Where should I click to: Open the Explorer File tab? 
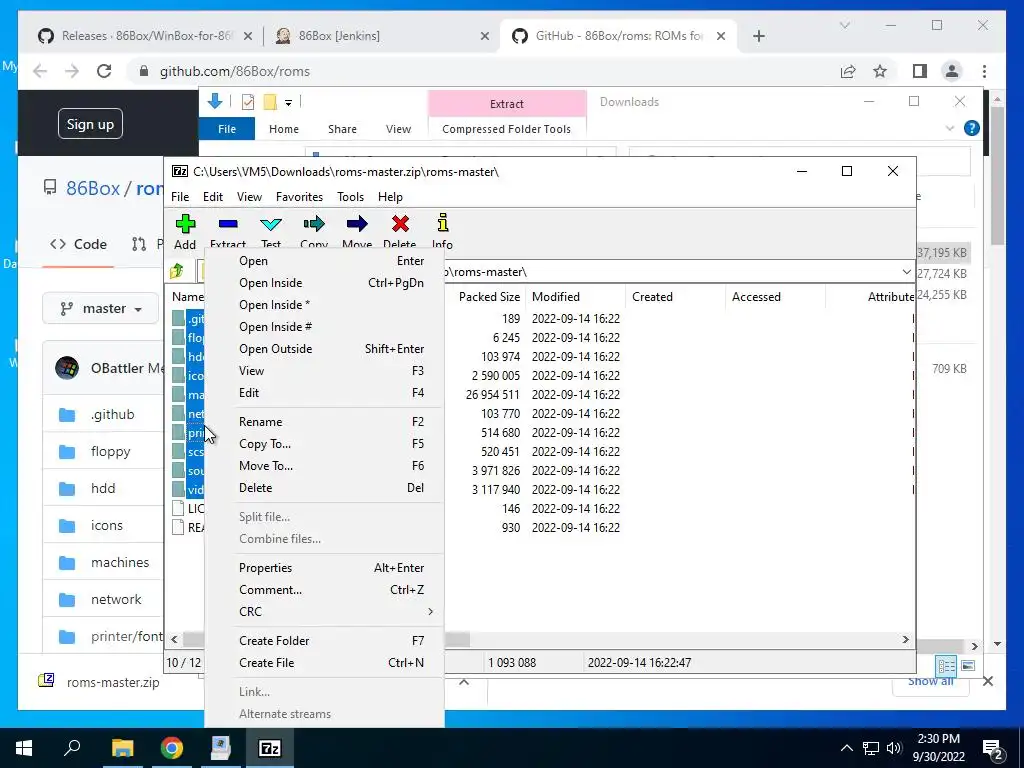(227, 129)
